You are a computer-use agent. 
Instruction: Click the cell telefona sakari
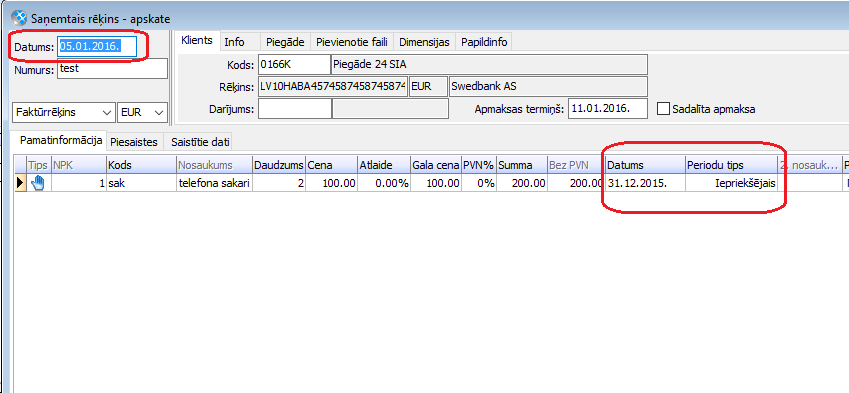pos(214,184)
